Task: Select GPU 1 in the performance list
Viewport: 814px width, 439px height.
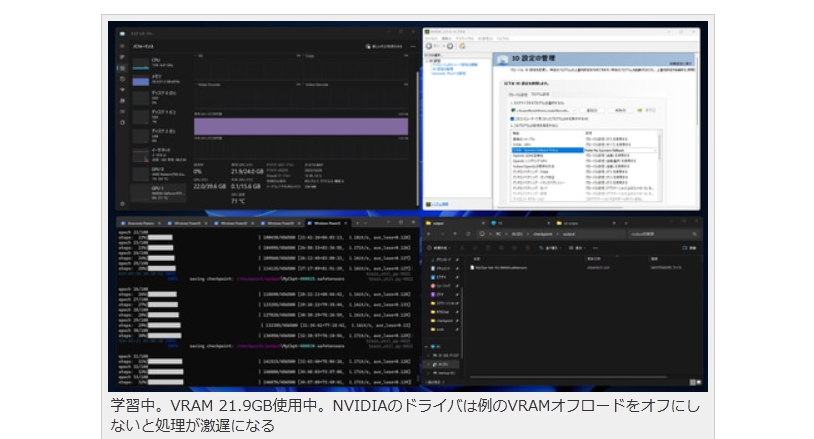Action: click(157, 190)
